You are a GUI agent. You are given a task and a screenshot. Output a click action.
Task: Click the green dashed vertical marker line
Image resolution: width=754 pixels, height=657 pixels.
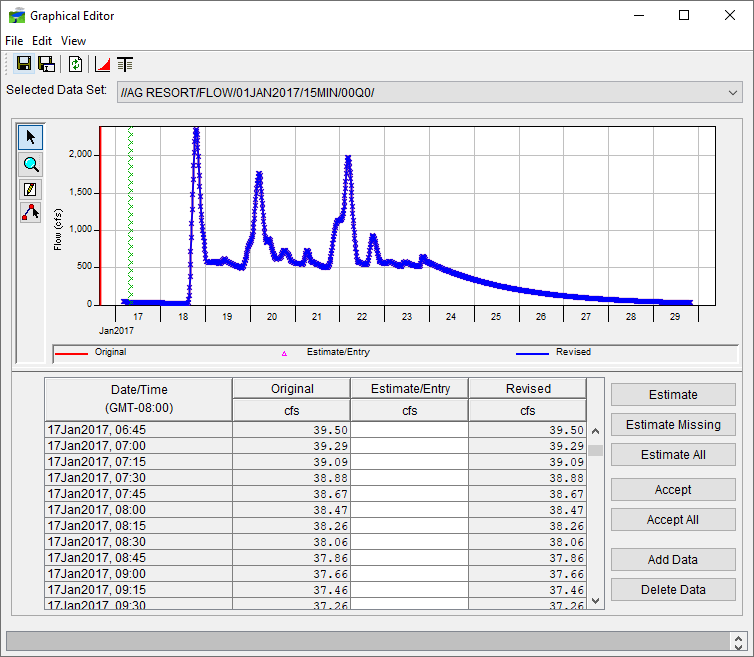click(130, 215)
